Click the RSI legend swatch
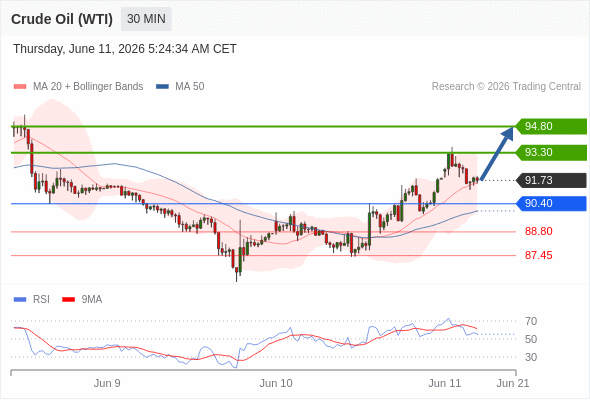Image resolution: width=590 pixels, height=400 pixels. [20, 300]
